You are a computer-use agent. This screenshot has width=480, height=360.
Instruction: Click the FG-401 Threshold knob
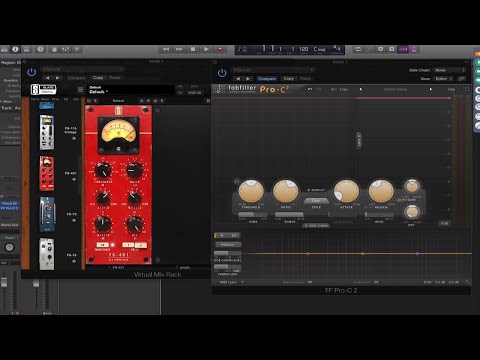pos(103,170)
